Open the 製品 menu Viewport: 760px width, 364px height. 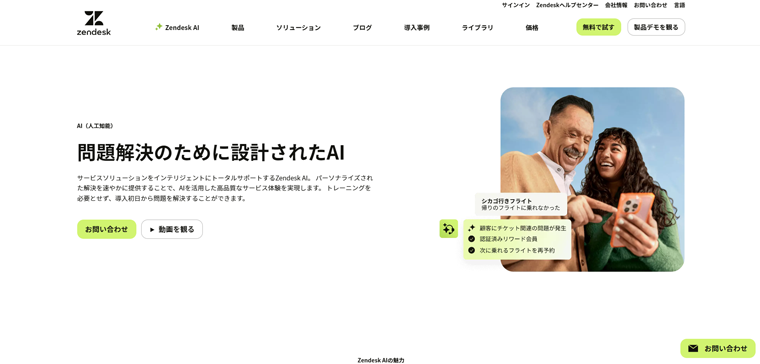[x=238, y=28]
